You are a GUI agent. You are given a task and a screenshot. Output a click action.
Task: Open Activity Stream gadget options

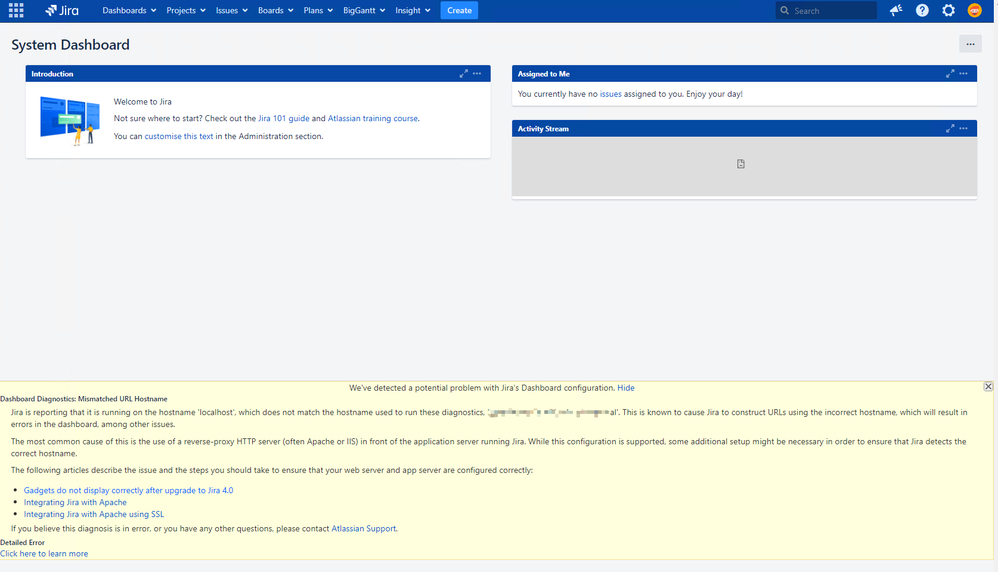[x=964, y=129]
